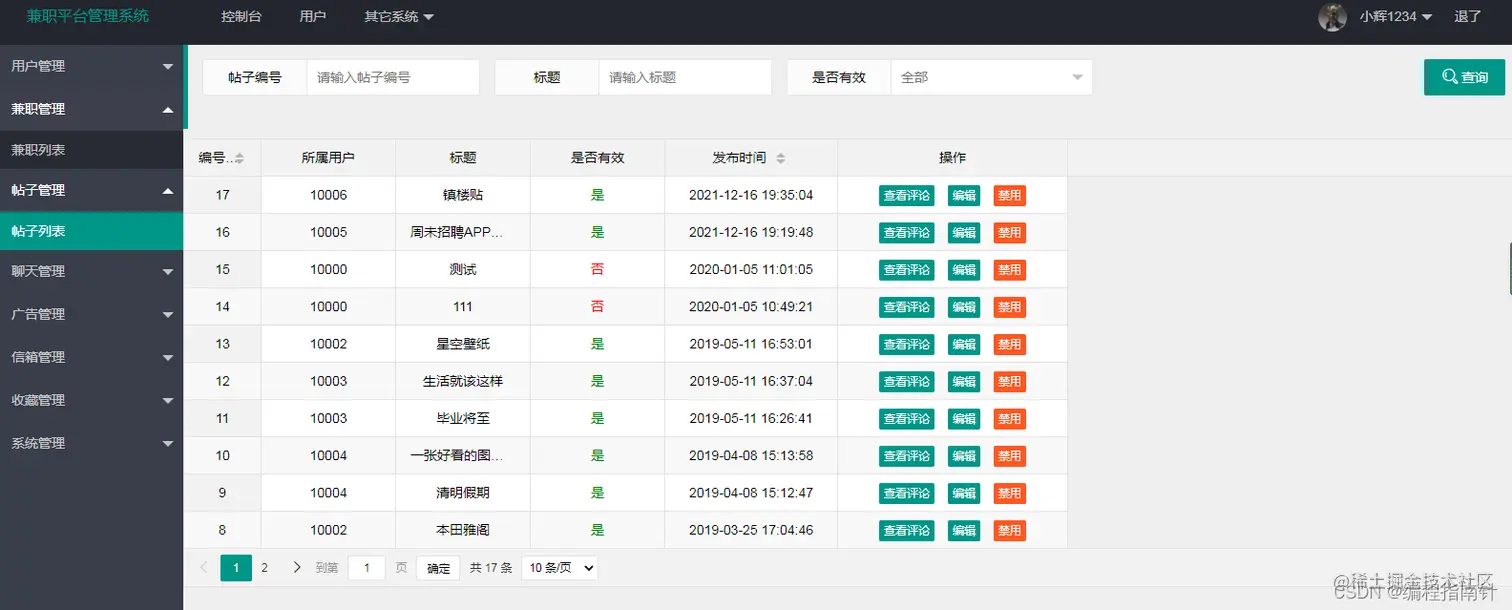Image resolution: width=1512 pixels, height=610 pixels.
Task: Go to next page arrow
Action: 297,568
